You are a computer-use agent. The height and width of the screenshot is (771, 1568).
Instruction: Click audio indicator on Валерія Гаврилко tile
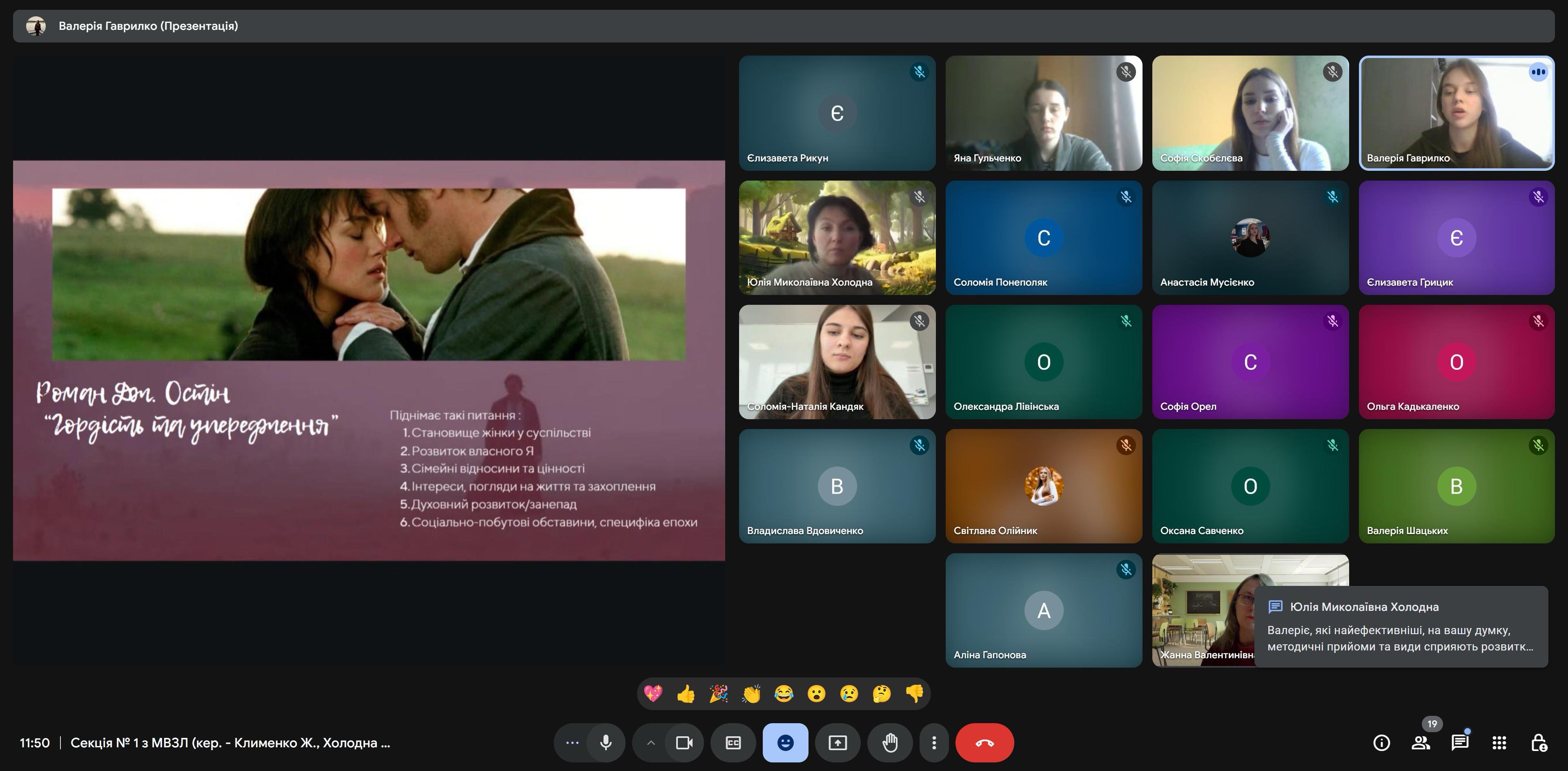(1538, 72)
